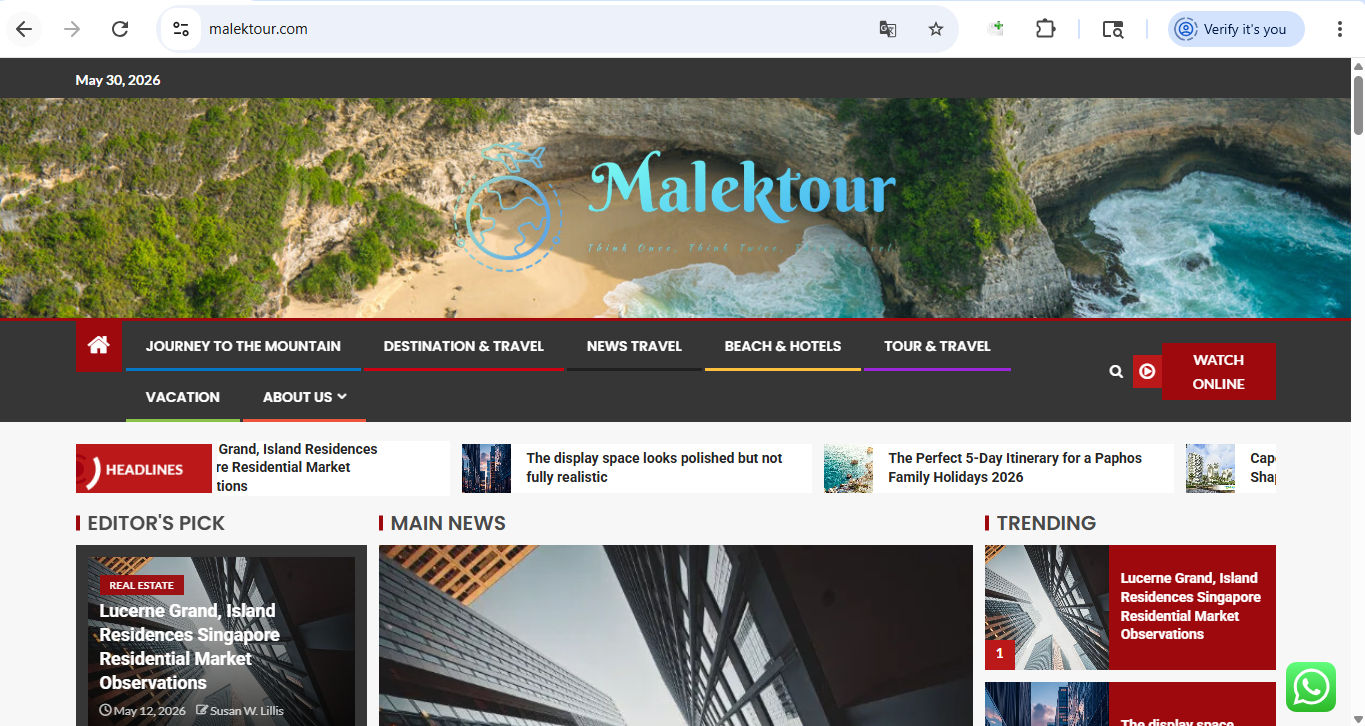Viewport: 1365px width, 726px height.
Task: Click the Malektour globe logo
Action: pyautogui.click(x=507, y=208)
